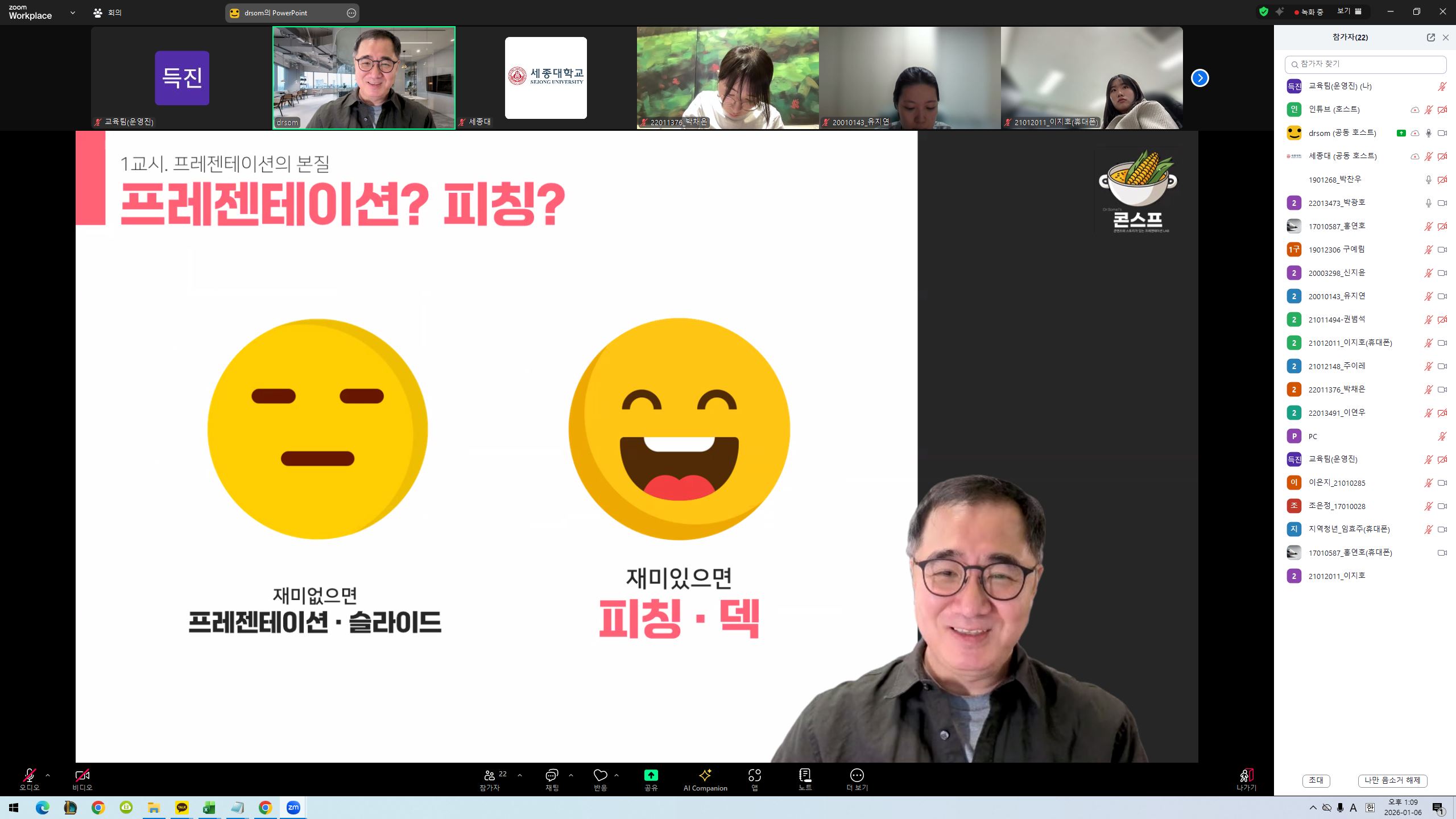Select participant 21012148_주이레
Viewport: 1456px width, 819px height.
[x=1365, y=366]
